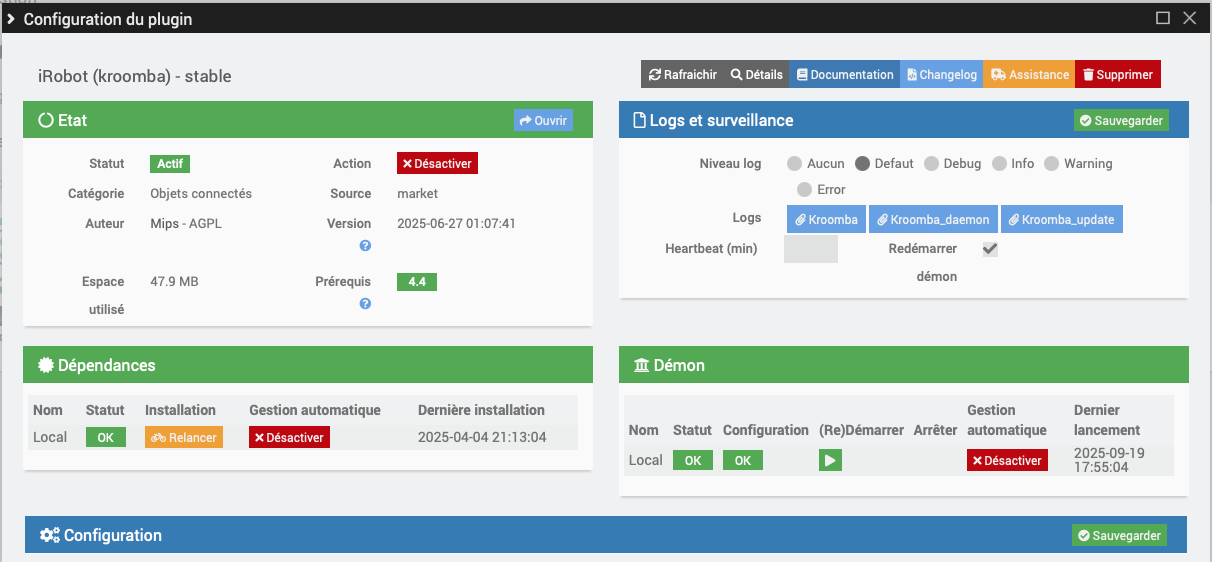Click the circle icon in Etat header
1212x562 pixels.
click(46, 120)
